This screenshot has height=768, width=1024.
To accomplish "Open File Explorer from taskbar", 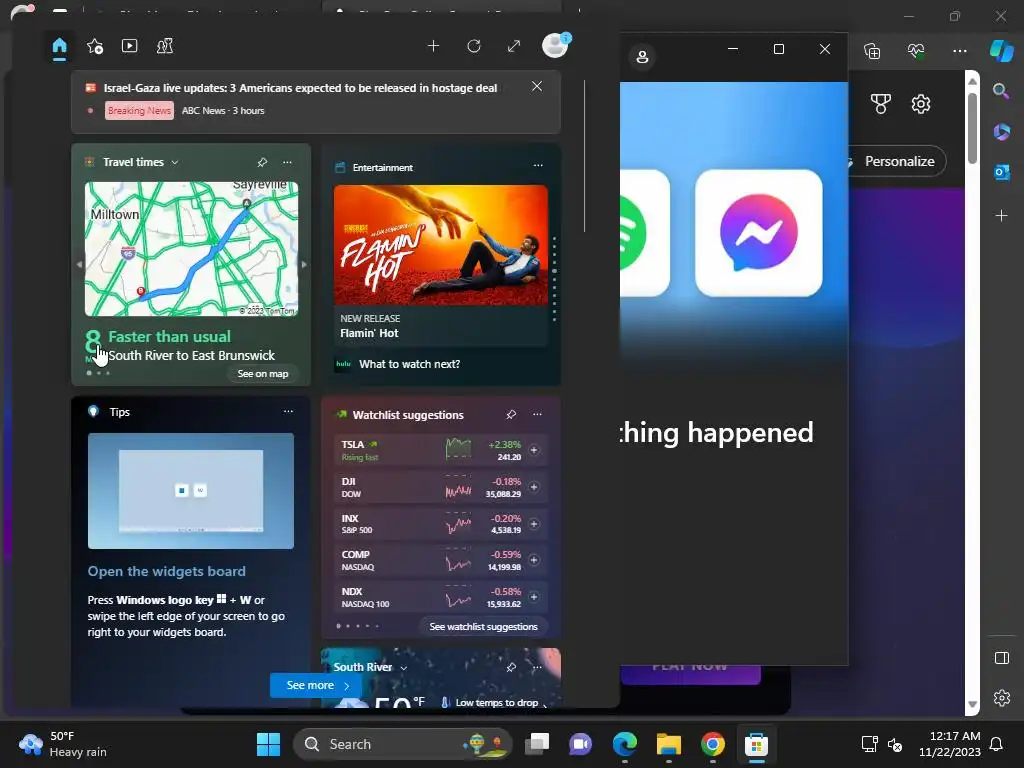I will coord(669,744).
